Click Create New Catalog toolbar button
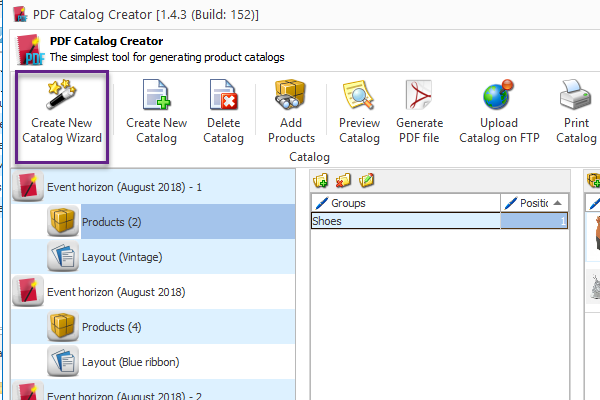Image resolution: width=600 pixels, height=400 pixels. pyautogui.click(x=157, y=112)
